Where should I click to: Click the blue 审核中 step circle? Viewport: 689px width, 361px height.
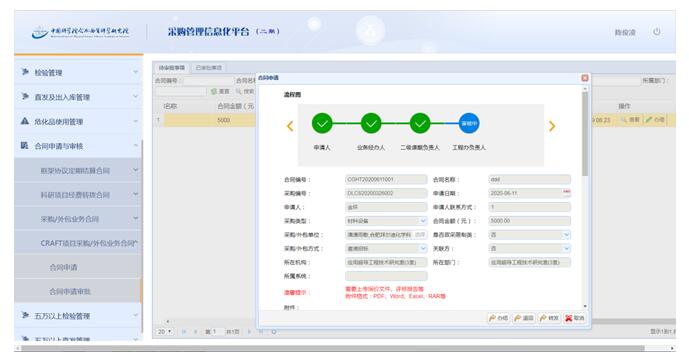pyautogui.click(x=469, y=123)
